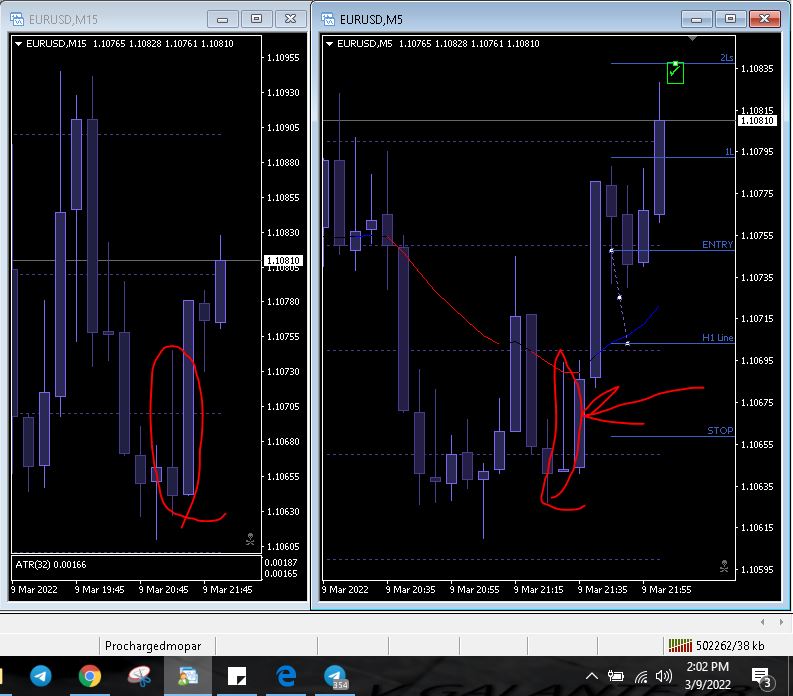Maximize the EURUSD,M15 chart window

[256, 19]
